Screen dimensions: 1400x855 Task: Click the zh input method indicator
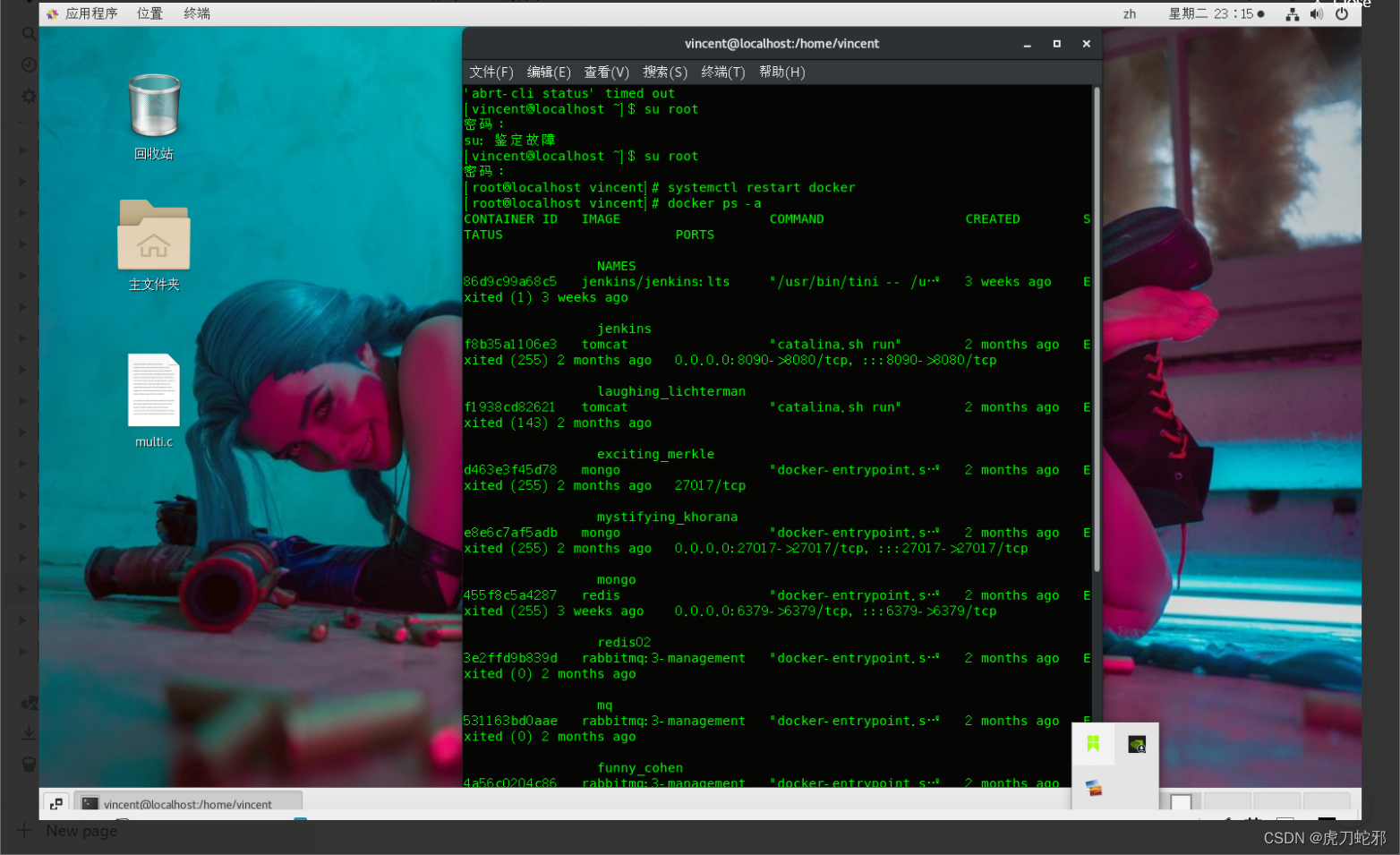pos(1130,14)
